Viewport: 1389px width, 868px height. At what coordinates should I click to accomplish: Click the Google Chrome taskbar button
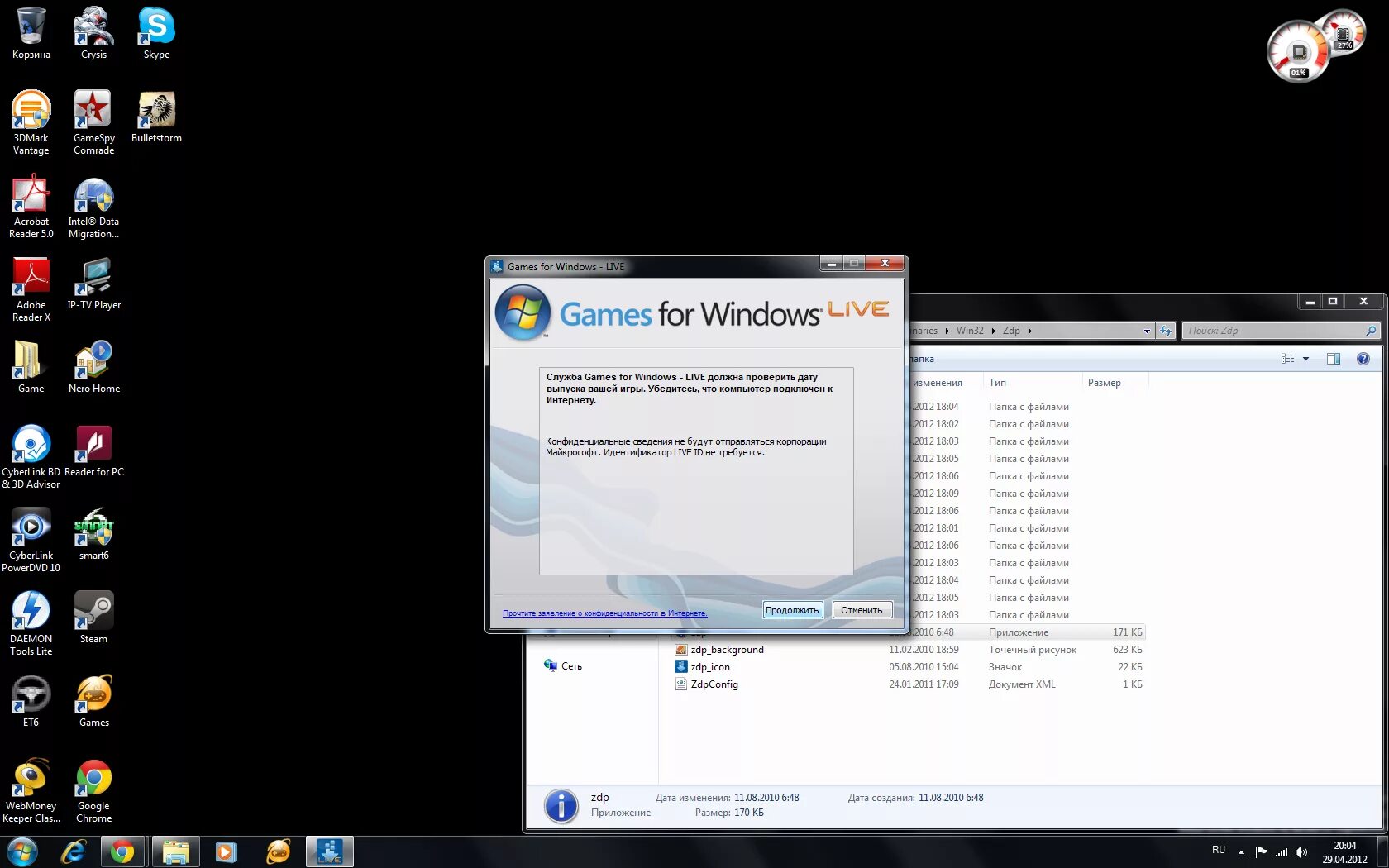(122, 851)
